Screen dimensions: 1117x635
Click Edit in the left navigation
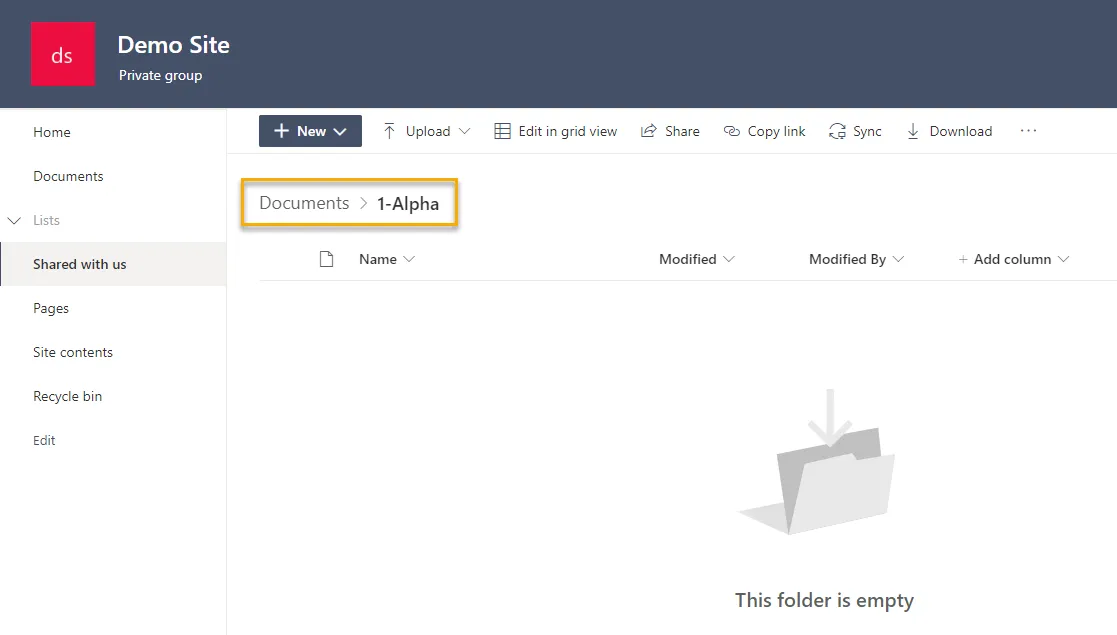[44, 441]
